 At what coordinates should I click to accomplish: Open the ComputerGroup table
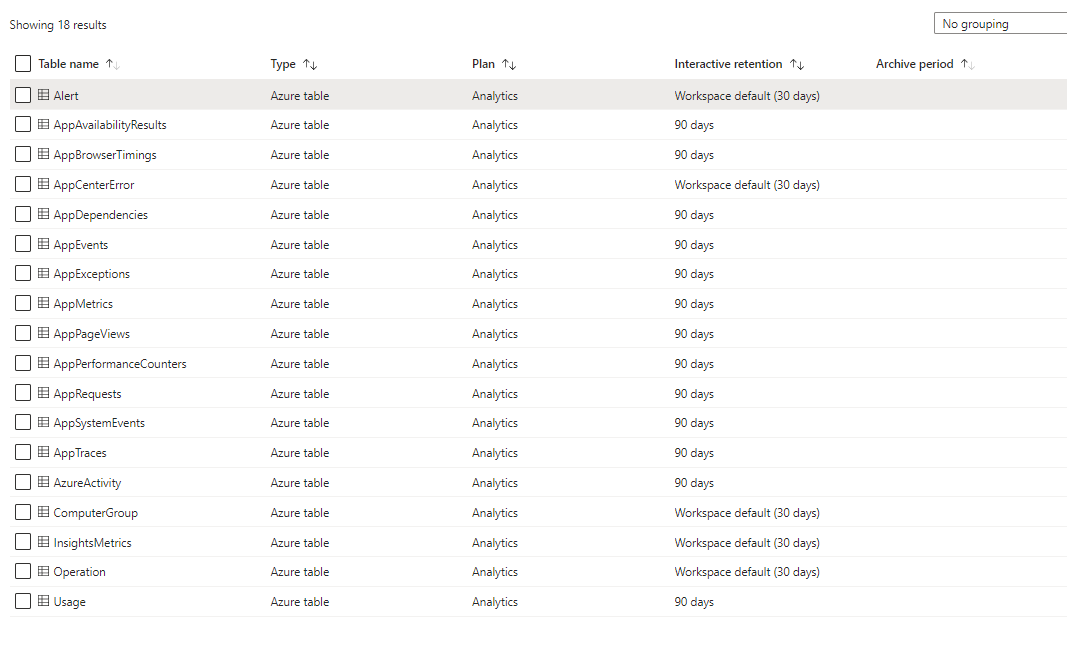pos(95,513)
